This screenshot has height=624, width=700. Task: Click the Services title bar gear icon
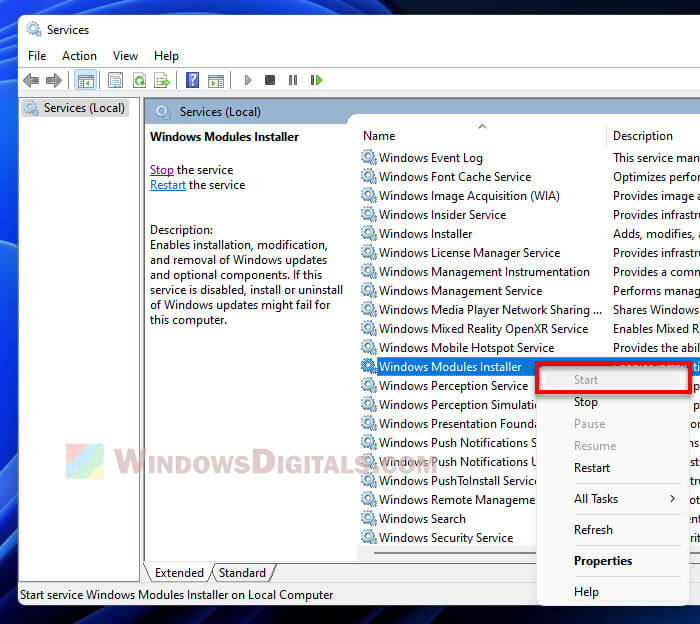[34, 29]
